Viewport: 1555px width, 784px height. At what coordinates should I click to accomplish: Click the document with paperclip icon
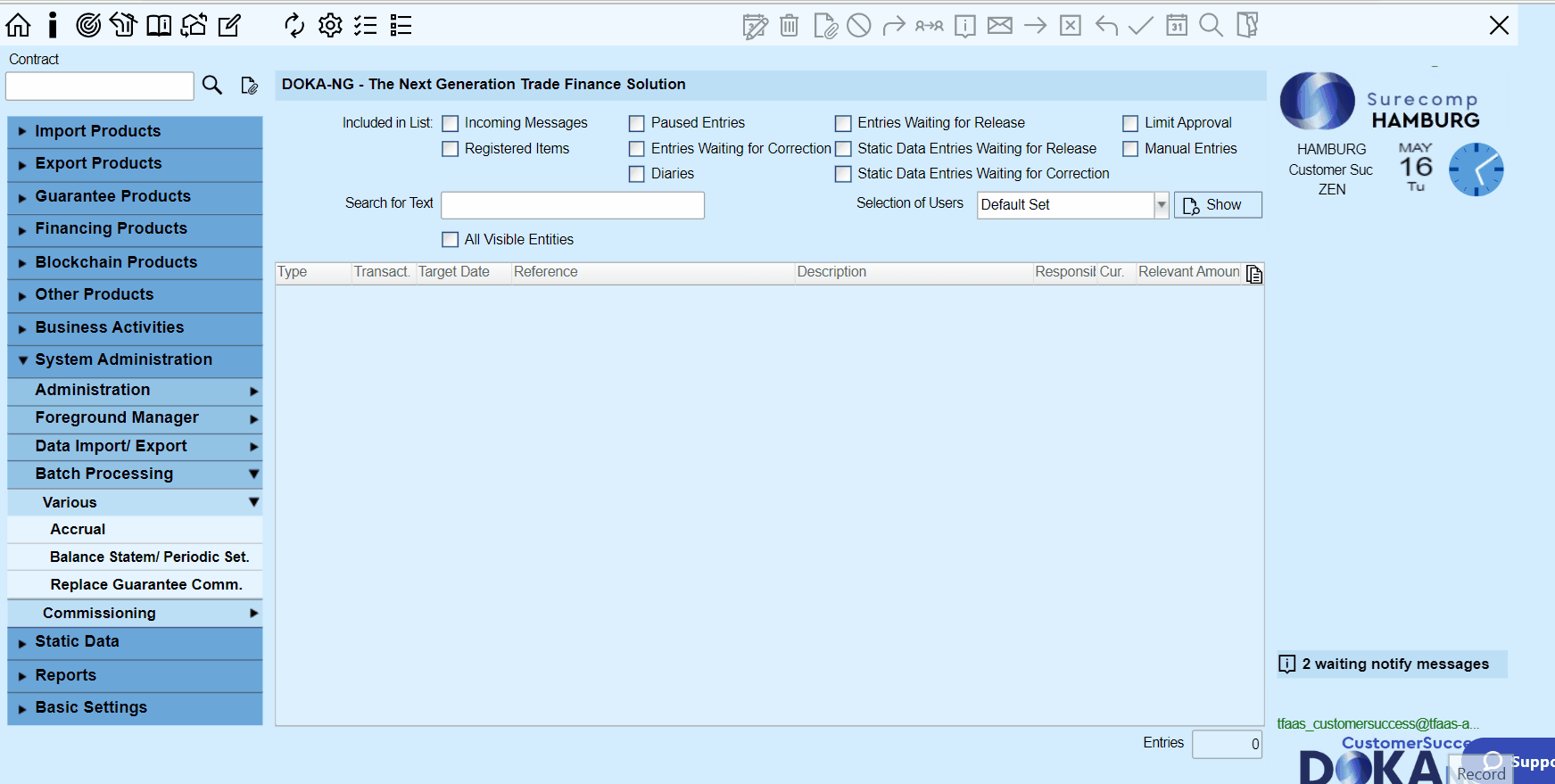[x=825, y=26]
